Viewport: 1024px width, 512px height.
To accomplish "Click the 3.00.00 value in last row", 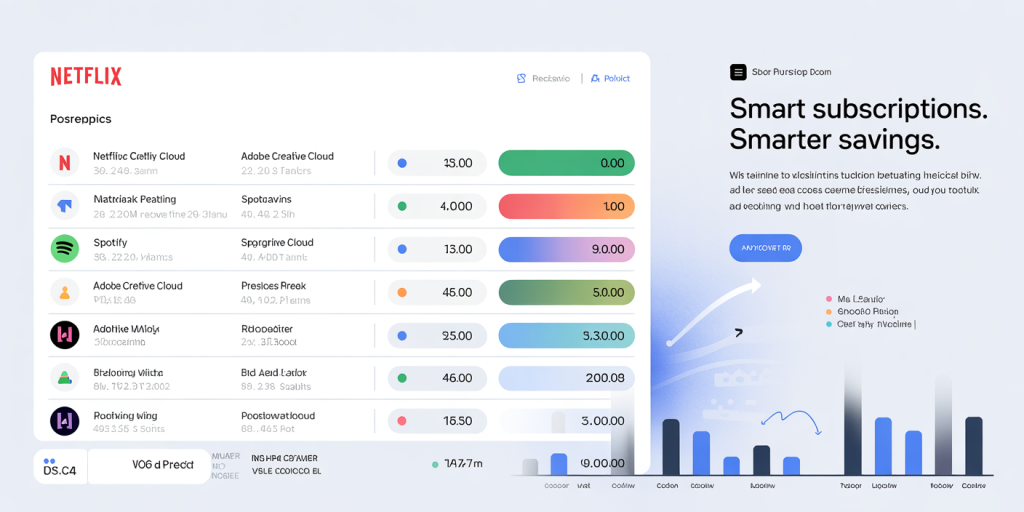I will click(602, 421).
